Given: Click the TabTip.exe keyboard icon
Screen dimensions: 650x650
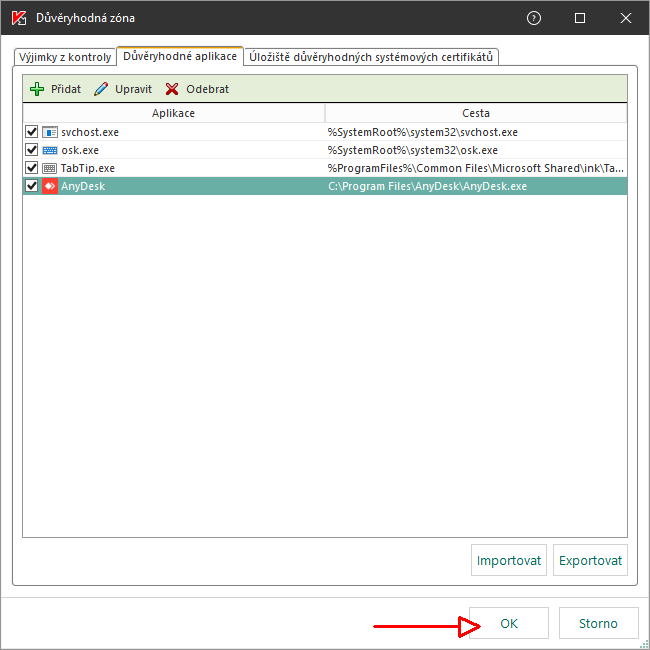Looking at the screenshot, I should pyautogui.click(x=50, y=168).
